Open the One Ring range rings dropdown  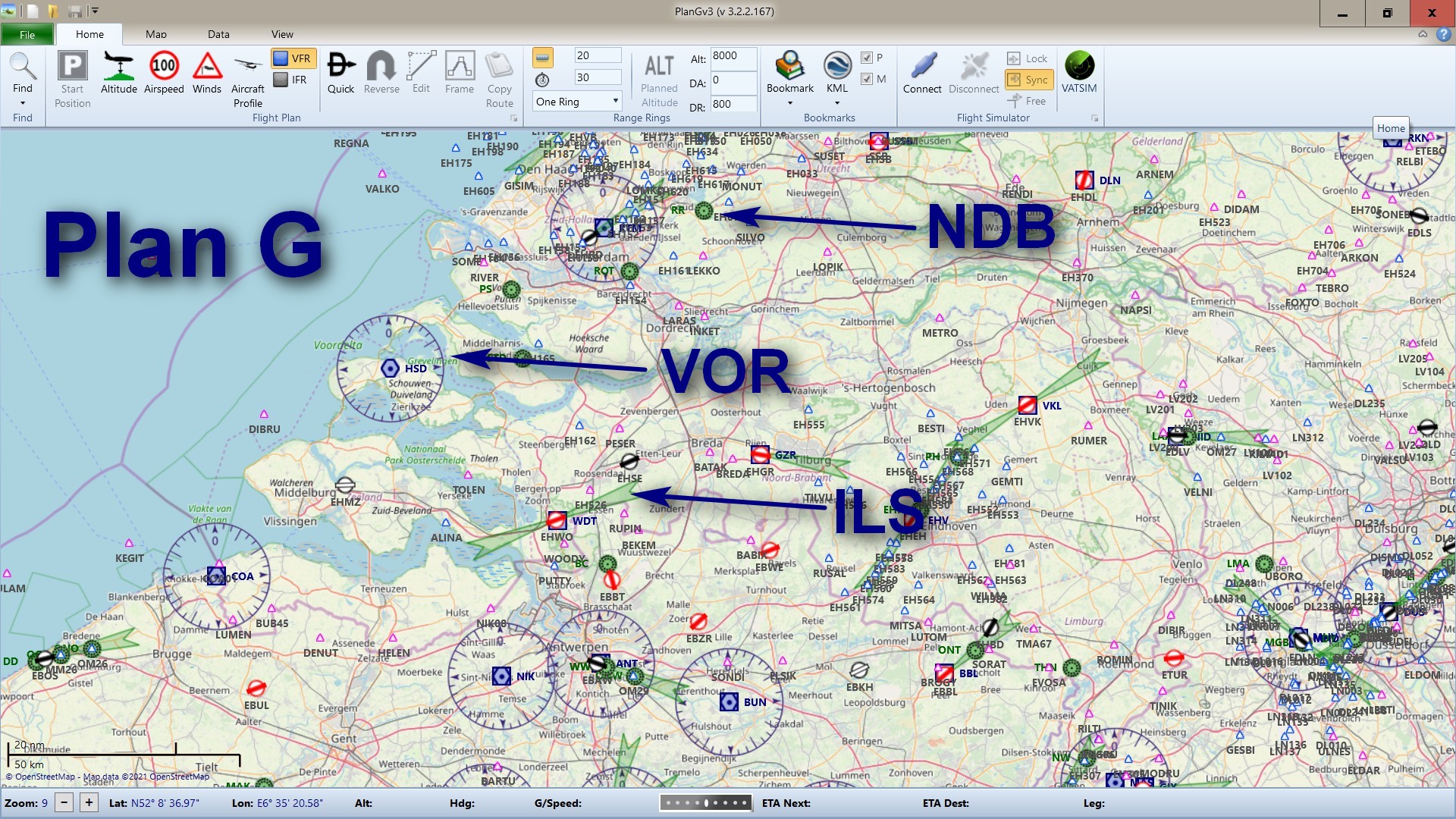[x=576, y=101]
